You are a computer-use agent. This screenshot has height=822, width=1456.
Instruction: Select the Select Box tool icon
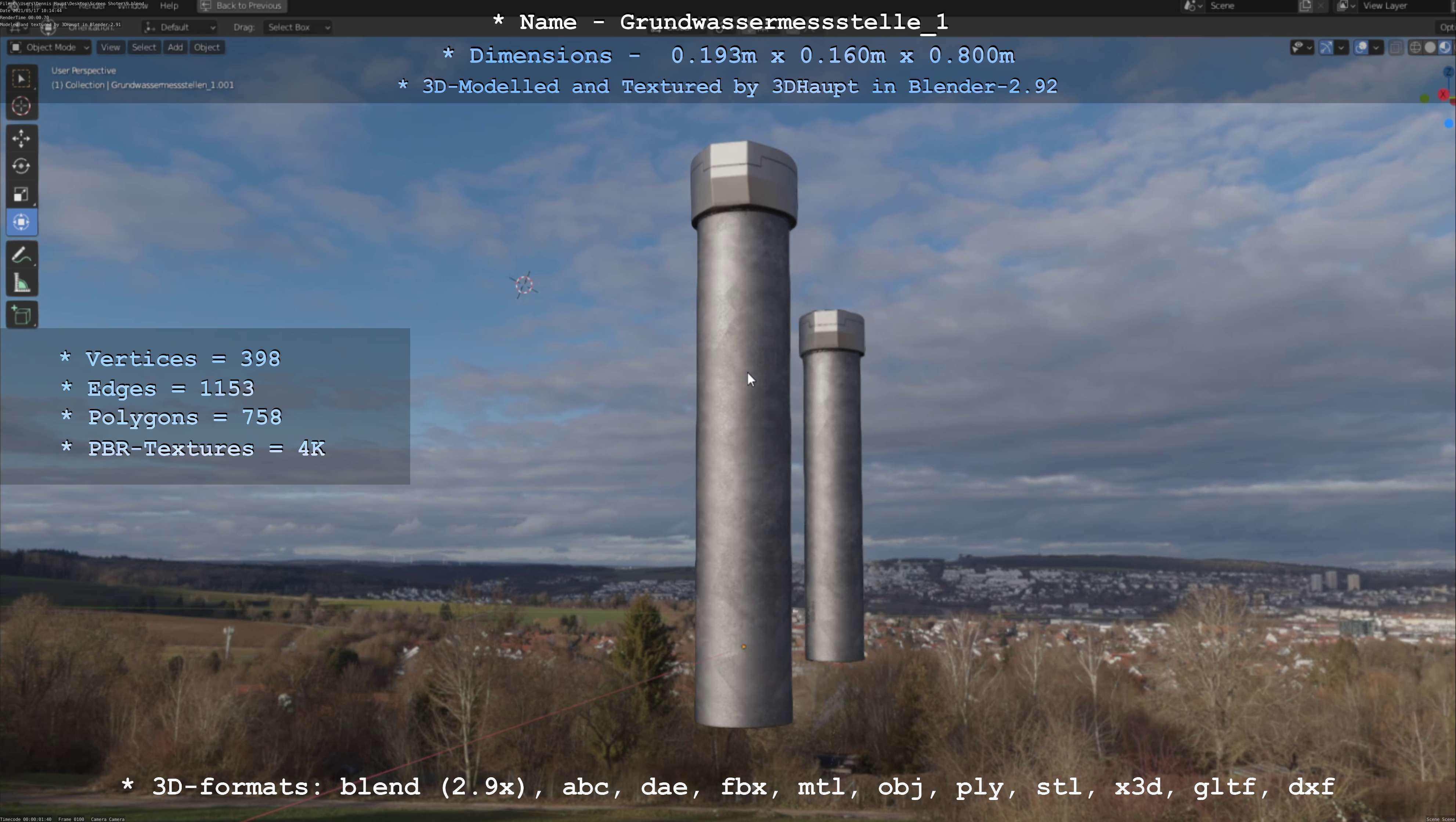pyautogui.click(x=21, y=79)
